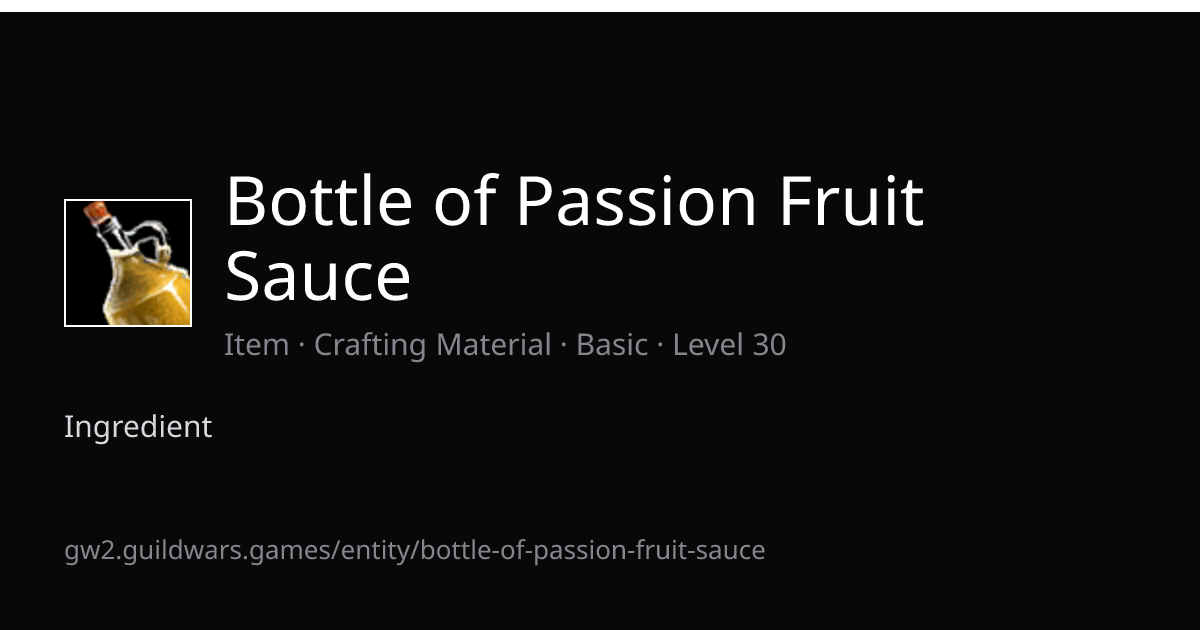Image resolution: width=1200 pixels, height=630 pixels.
Task: Click the "Basic" rarity label
Action: 612,345
